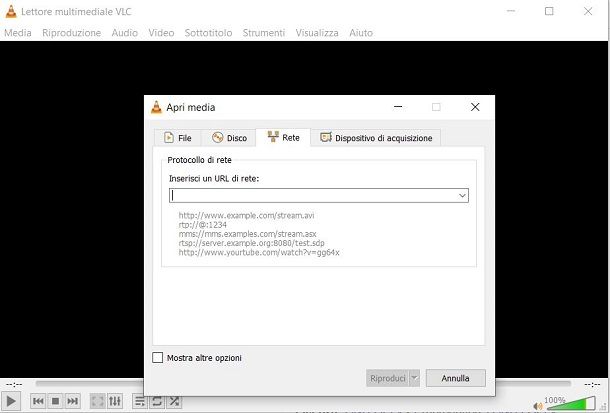Viewport: 610px width, 413px height.
Task: Toggle the playlist view icon
Action: [x=139, y=401]
